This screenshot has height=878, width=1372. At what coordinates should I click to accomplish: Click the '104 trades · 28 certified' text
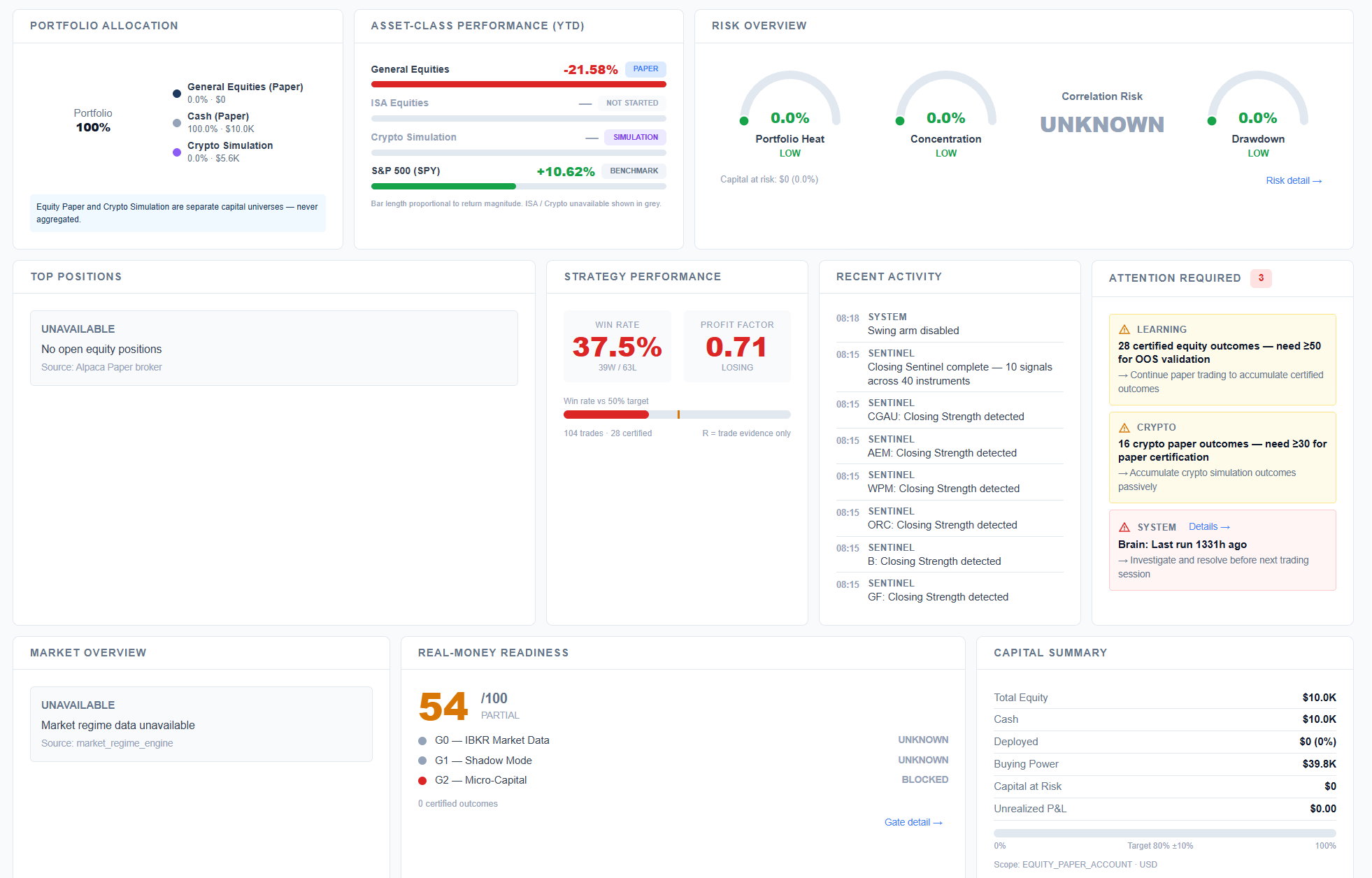tap(608, 433)
